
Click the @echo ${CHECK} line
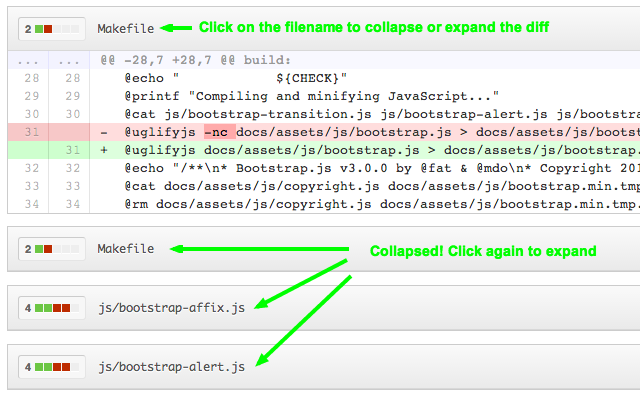[236, 78]
